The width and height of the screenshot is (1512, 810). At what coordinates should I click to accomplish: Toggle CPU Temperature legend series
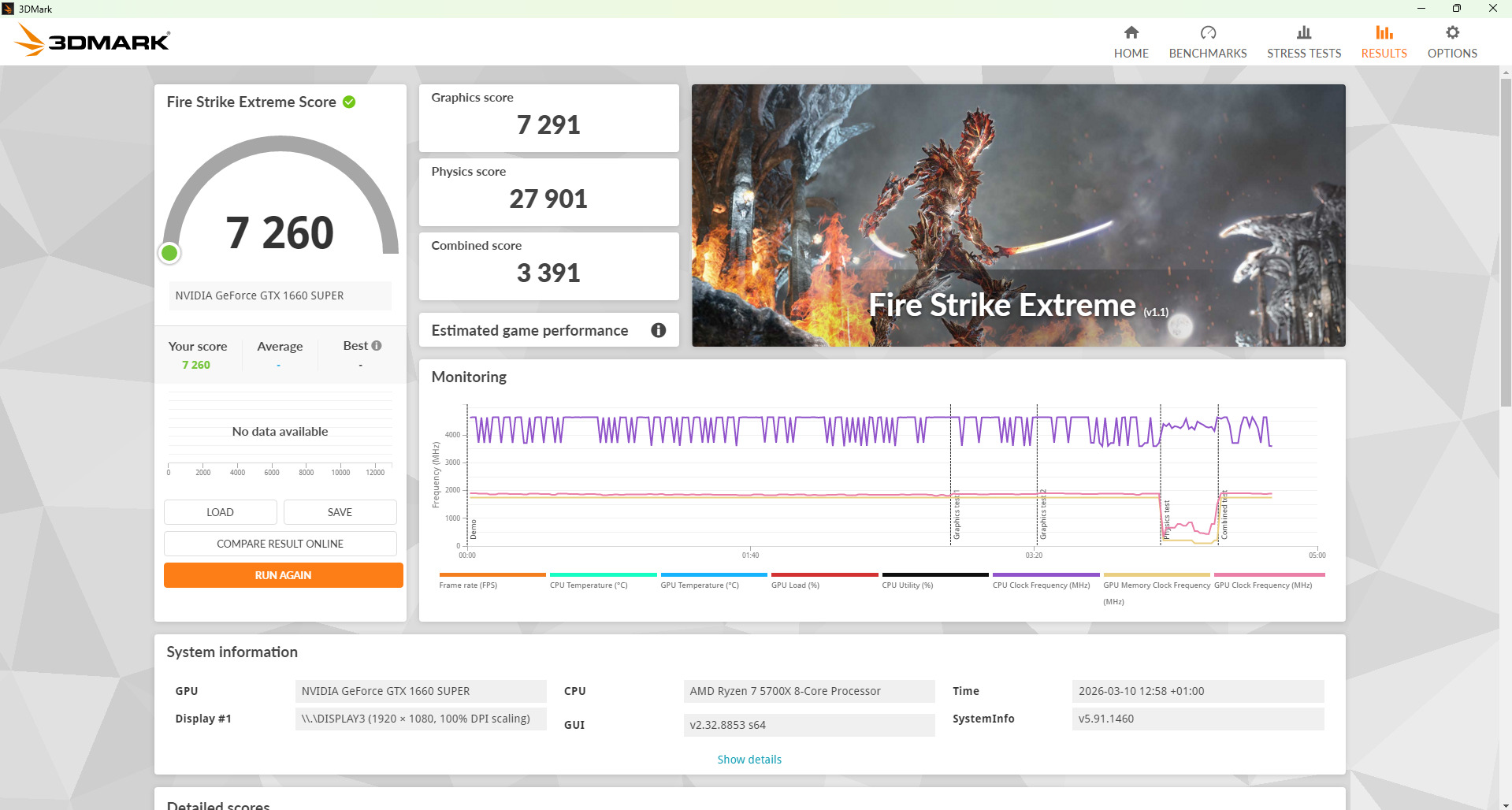589,585
